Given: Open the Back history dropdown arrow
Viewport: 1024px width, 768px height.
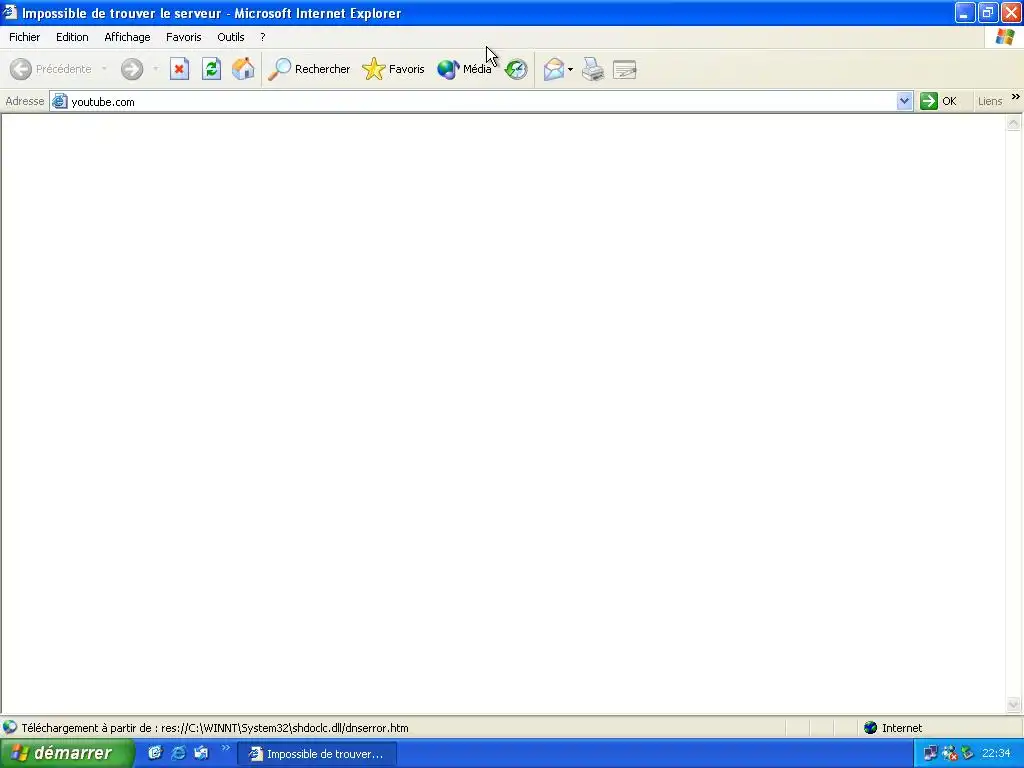Looking at the screenshot, I should (104, 69).
